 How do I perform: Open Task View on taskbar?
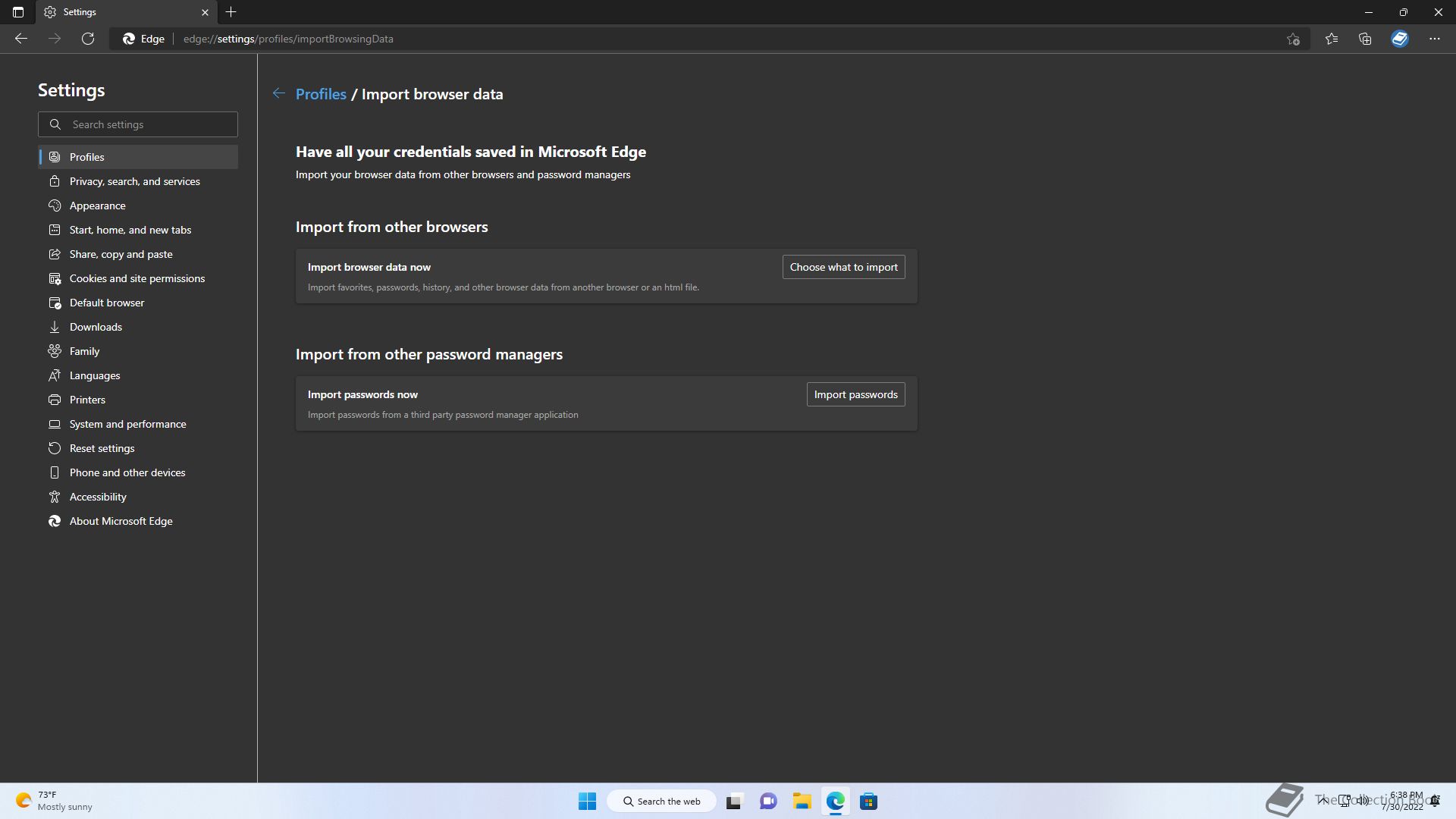click(734, 801)
